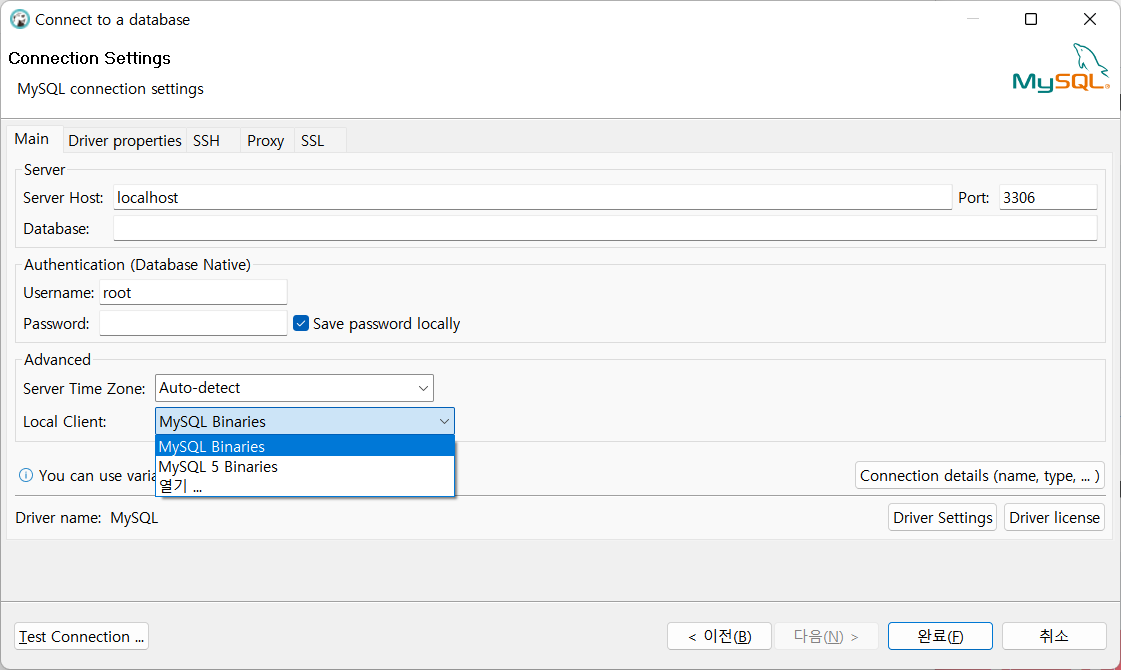The height and width of the screenshot is (670, 1121).
Task: Collapse the Local Client combo box
Action: point(305,421)
